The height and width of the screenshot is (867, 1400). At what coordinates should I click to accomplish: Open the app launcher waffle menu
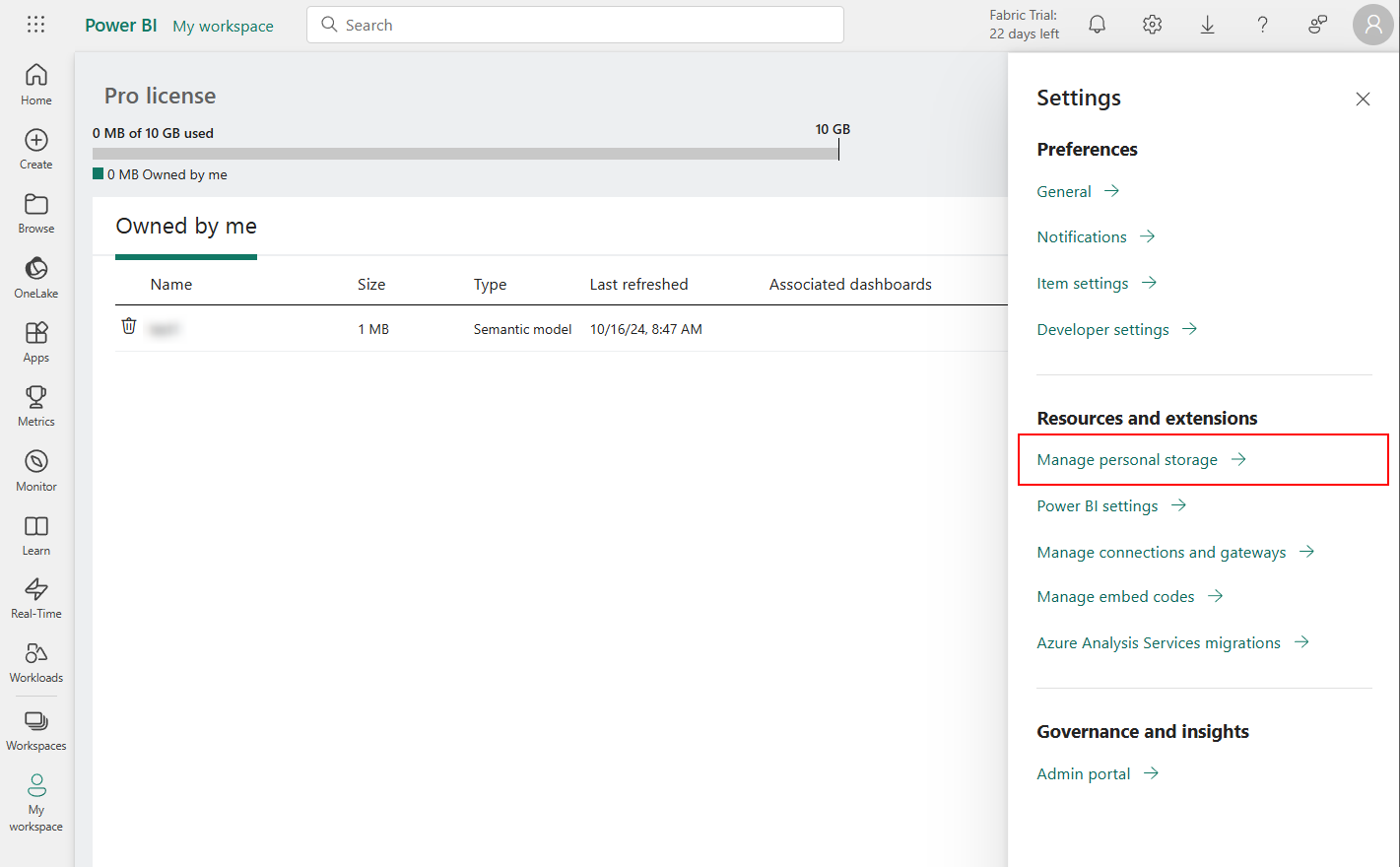coord(35,24)
